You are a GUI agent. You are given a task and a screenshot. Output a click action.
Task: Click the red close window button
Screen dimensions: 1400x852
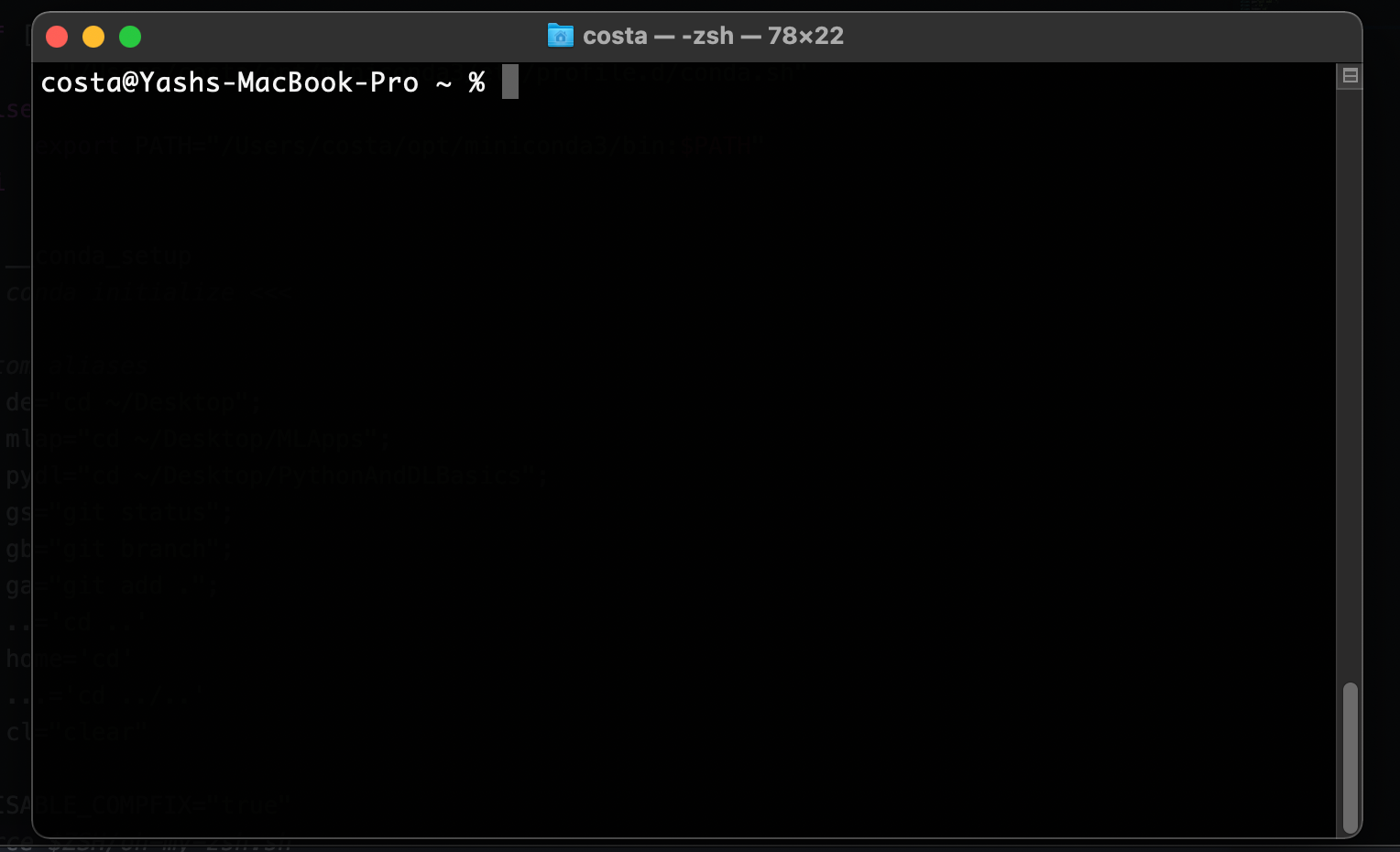tap(57, 37)
